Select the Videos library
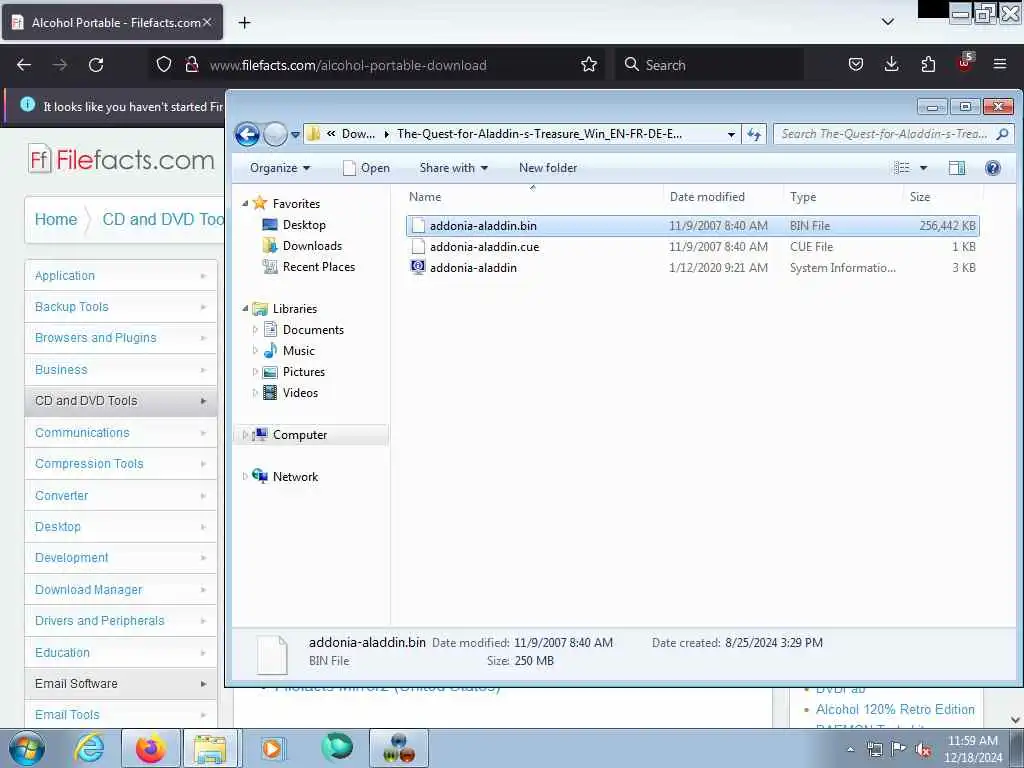 (300, 392)
